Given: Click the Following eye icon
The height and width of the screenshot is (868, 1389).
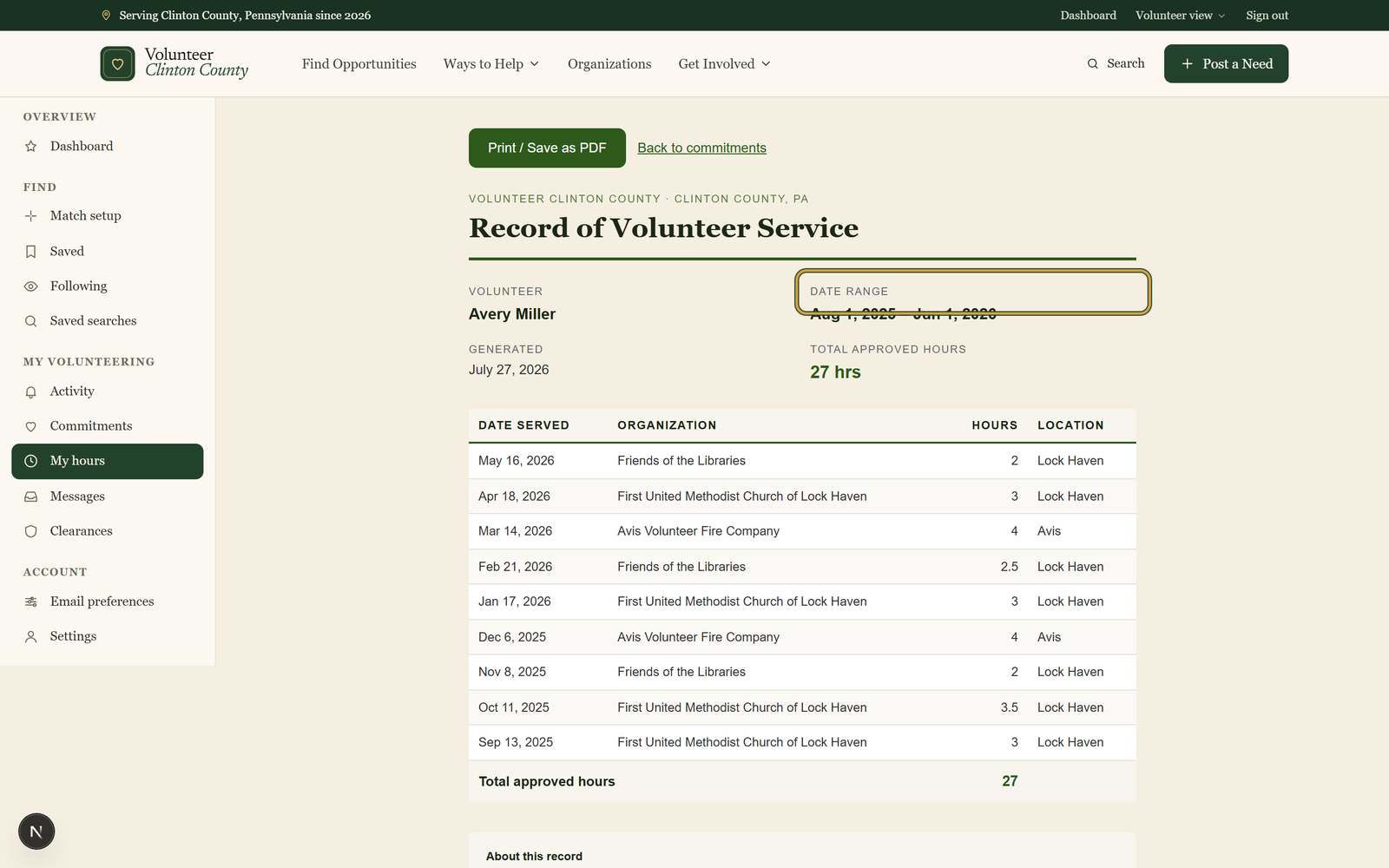Looking at the screenshot, I should (x=31, y=286).
